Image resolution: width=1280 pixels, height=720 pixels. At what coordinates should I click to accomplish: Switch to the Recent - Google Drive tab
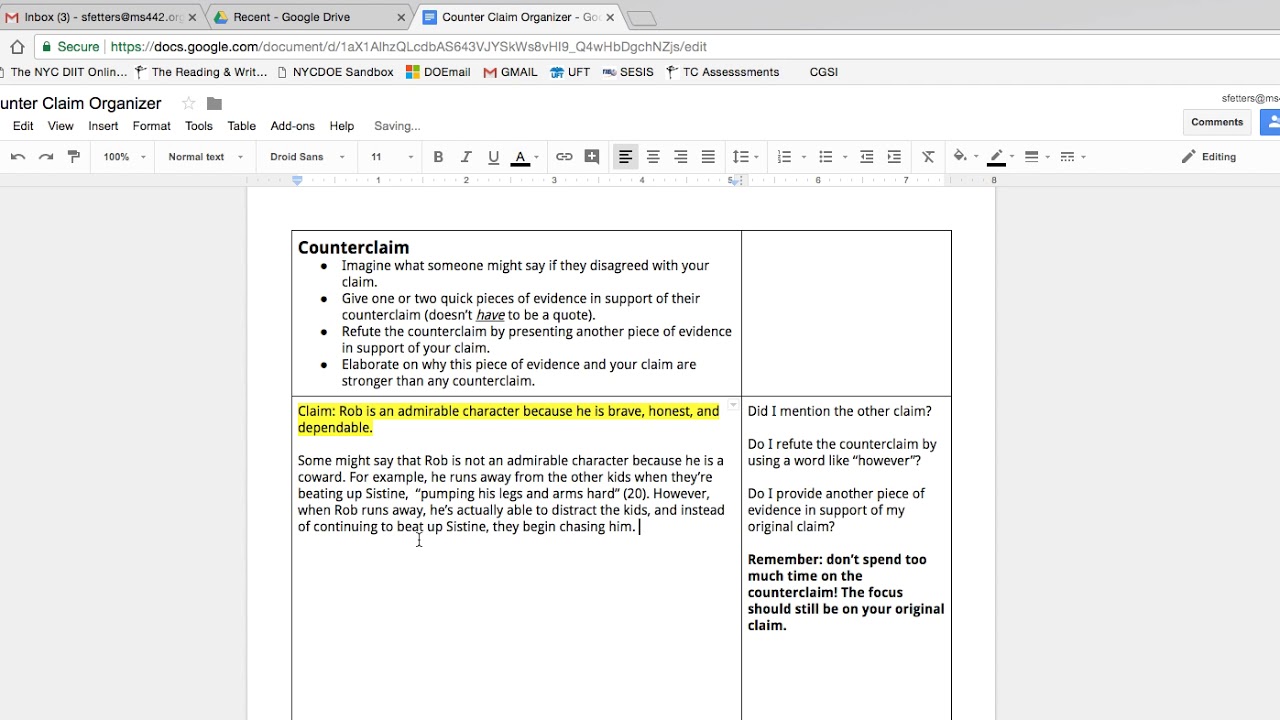click(x=308, y=17)
